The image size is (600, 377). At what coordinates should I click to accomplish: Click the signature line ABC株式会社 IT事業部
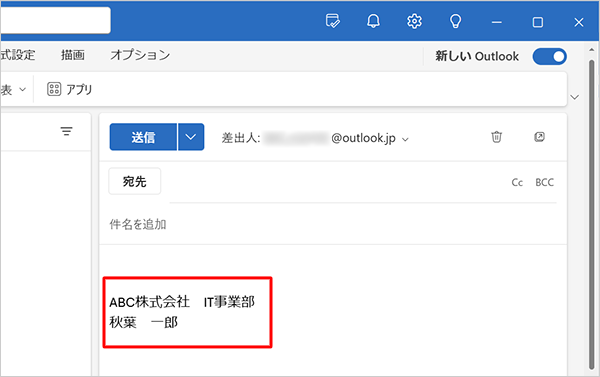[182, 302]
